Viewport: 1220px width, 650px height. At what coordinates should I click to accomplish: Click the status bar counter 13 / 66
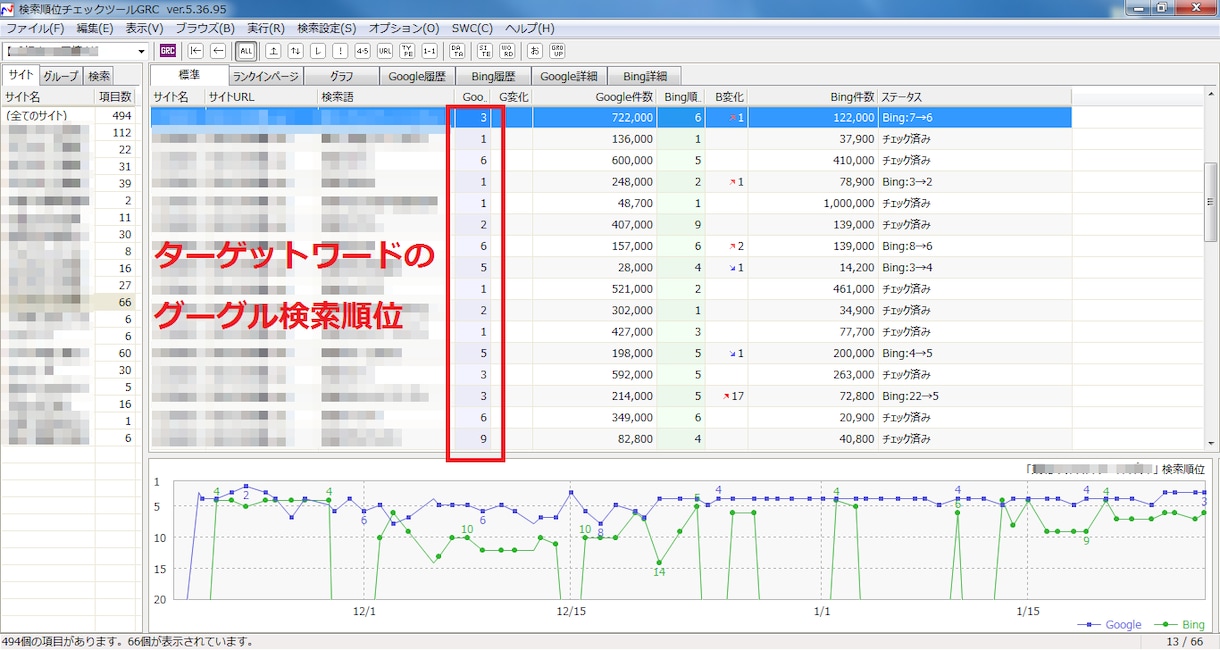1184,641
